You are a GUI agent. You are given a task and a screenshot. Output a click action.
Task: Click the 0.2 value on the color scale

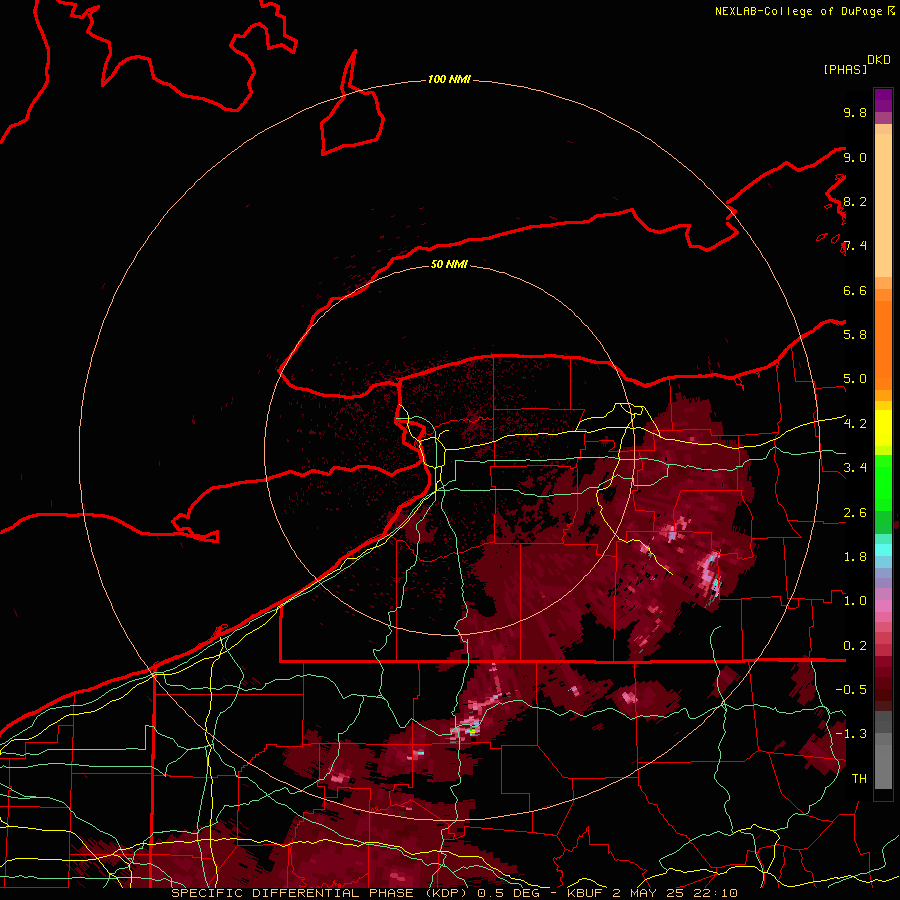(x=855, y=646)
